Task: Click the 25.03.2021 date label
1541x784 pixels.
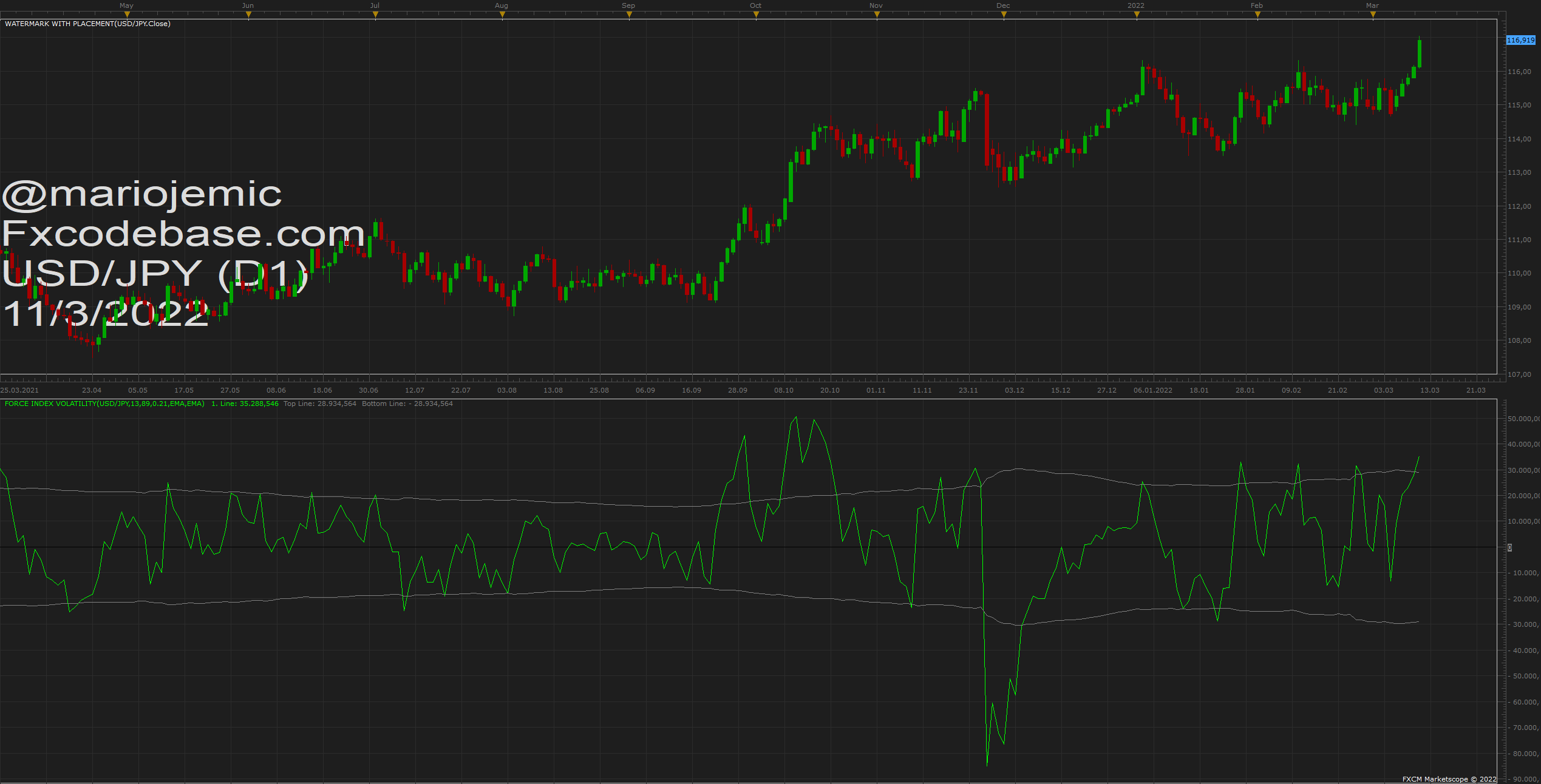Action: [x=19, y=390]
